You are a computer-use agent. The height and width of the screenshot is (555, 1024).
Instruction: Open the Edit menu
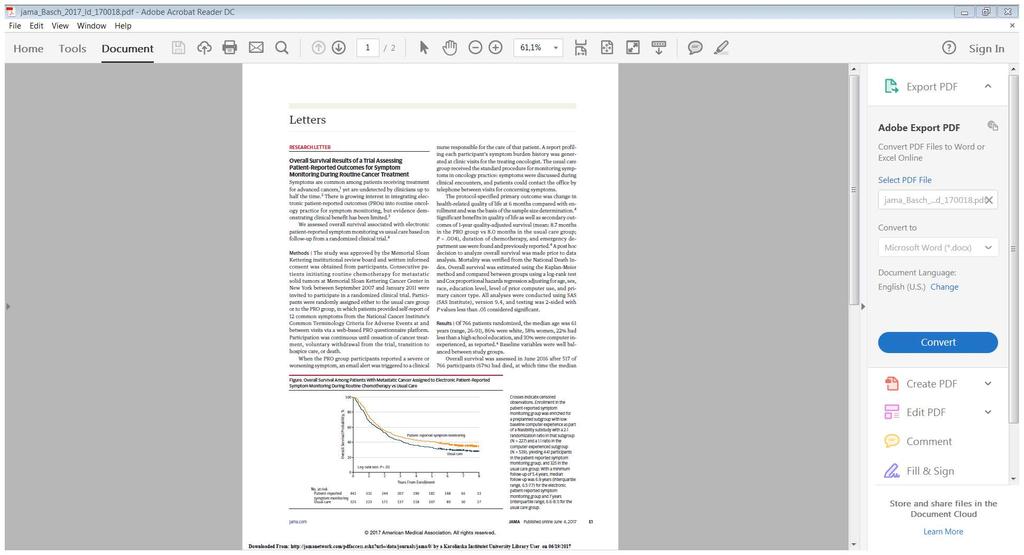pyautogui.click(x=37, y=25)
